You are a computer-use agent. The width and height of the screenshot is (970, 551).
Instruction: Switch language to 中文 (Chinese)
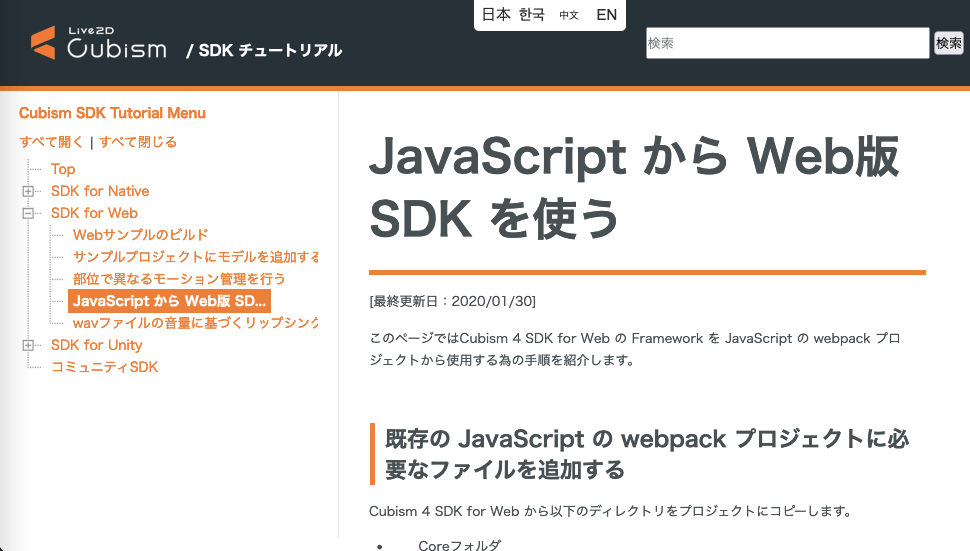[x=569, y=15]
